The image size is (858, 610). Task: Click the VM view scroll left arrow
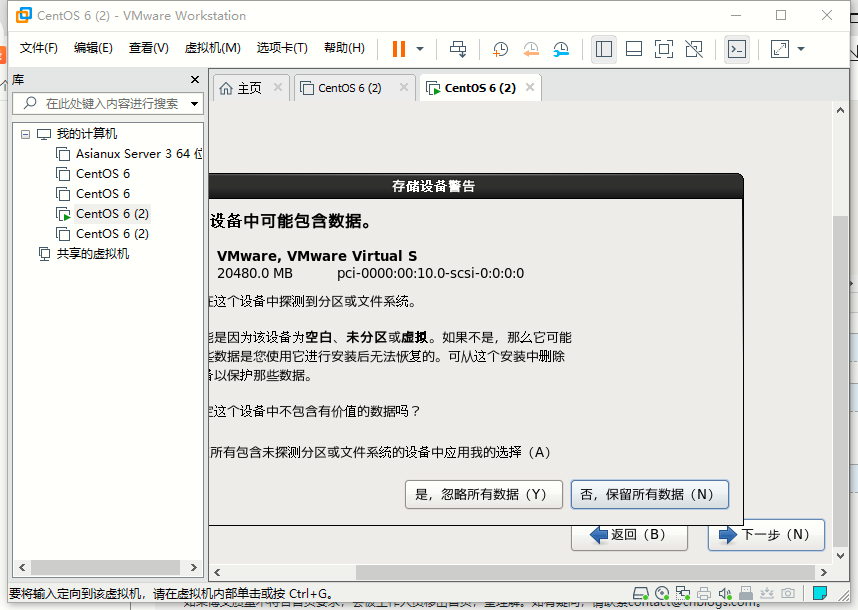(x=217, y=572)
